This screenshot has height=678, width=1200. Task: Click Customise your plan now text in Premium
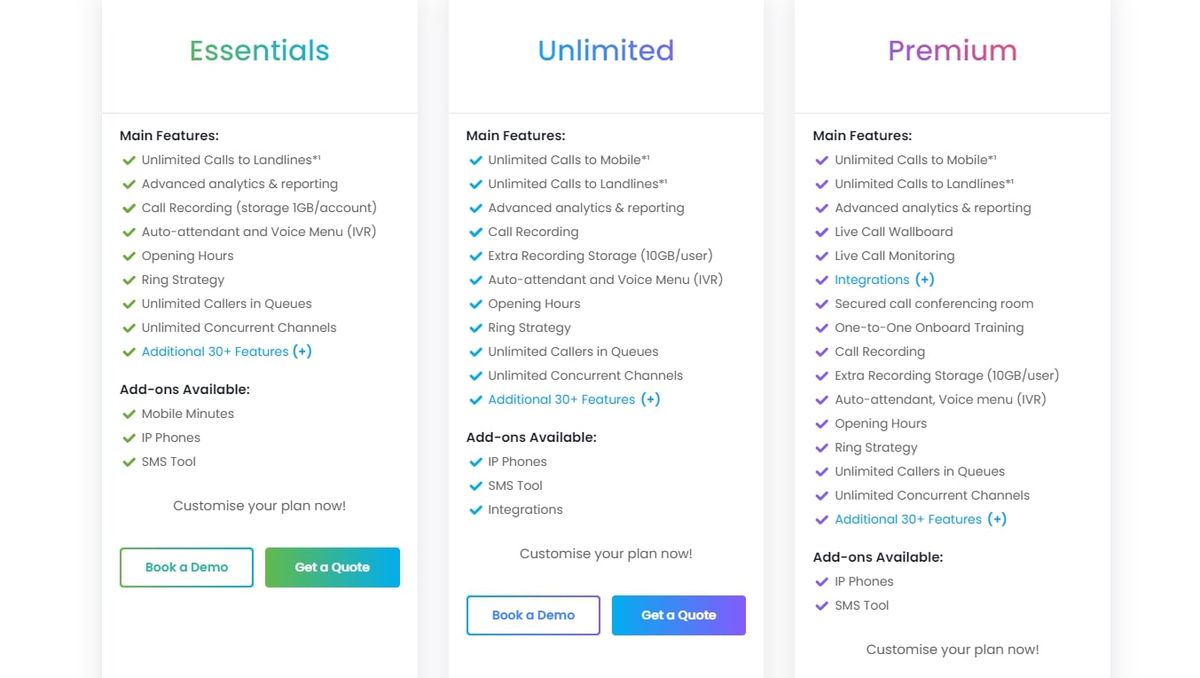tap(952, 649)
